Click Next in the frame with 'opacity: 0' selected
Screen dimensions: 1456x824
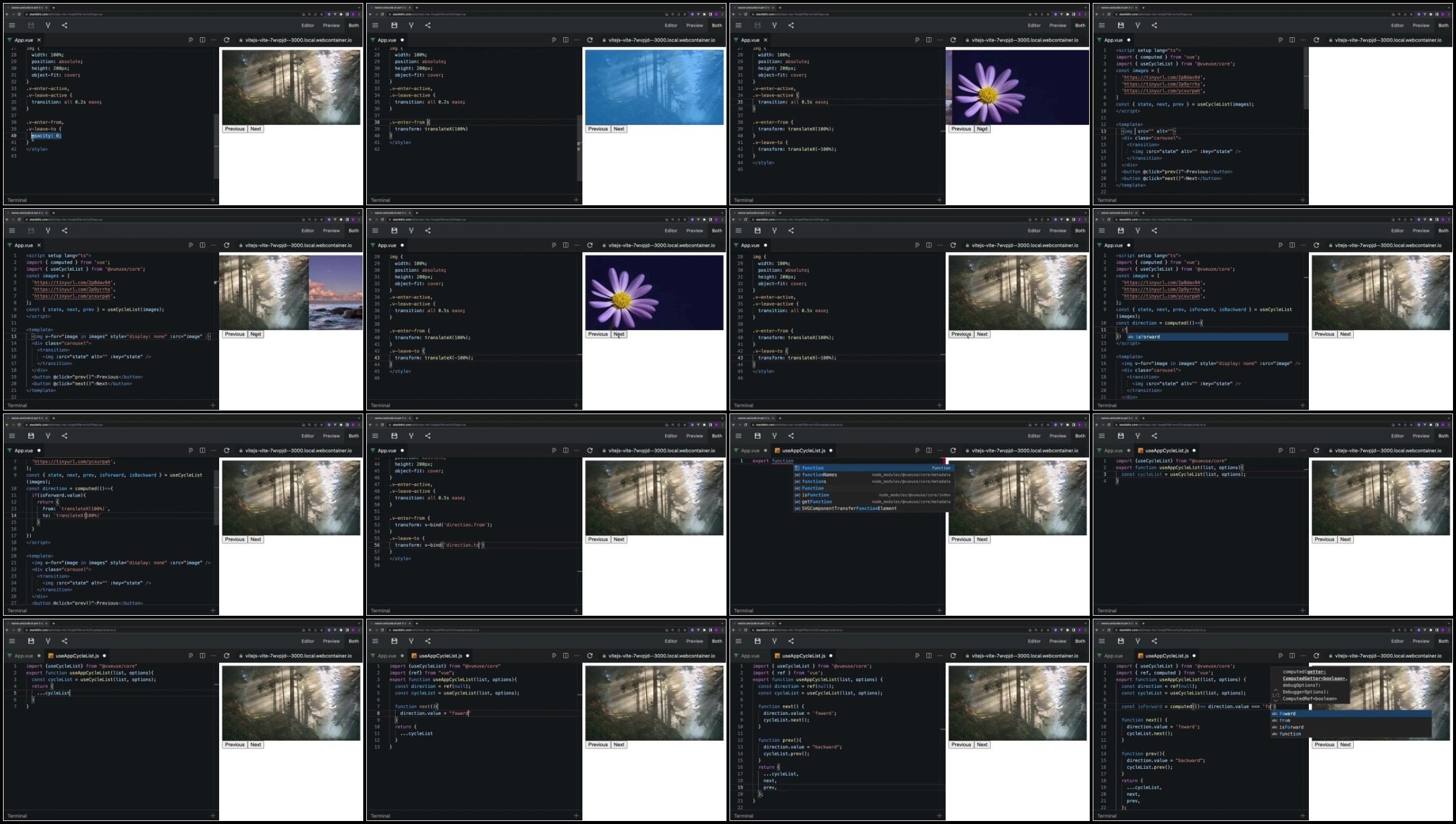coord(256,129)
